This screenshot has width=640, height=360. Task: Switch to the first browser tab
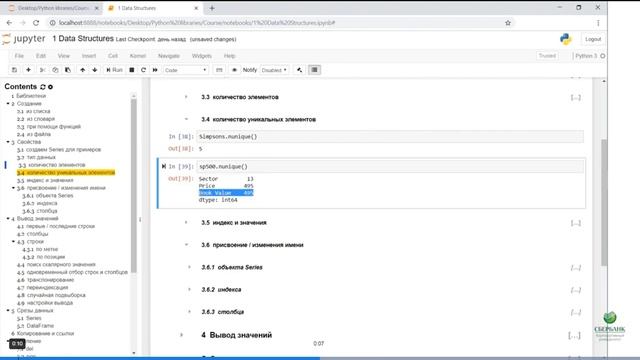[52, 8]
